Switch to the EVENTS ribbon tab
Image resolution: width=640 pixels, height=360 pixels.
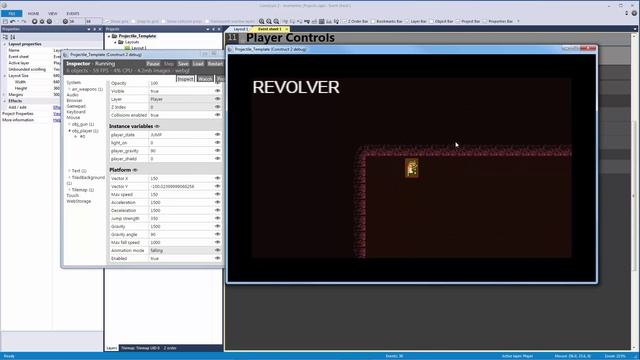coord(73,13)
